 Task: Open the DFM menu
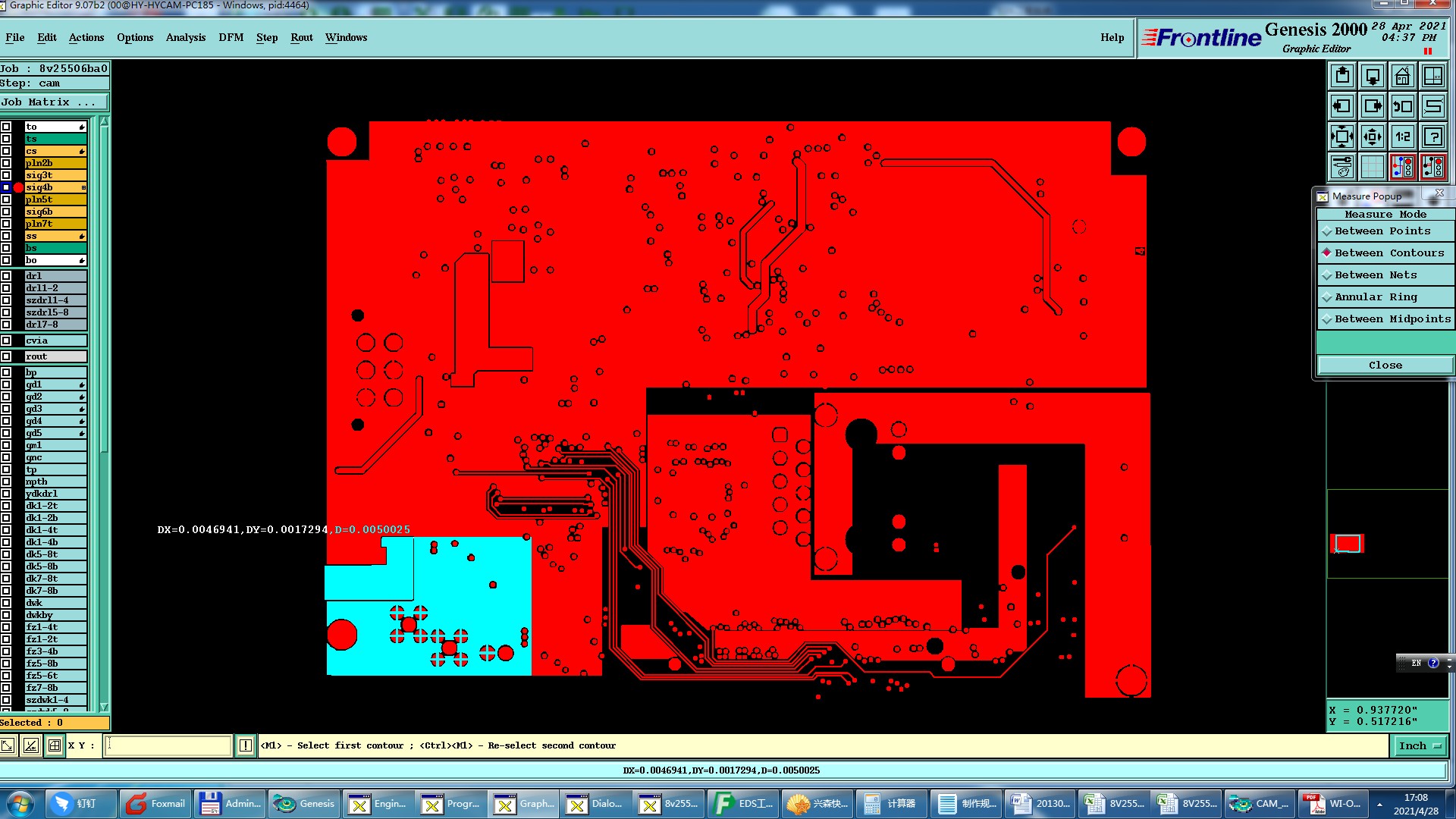pyautogui.click(x=231, y=38)
